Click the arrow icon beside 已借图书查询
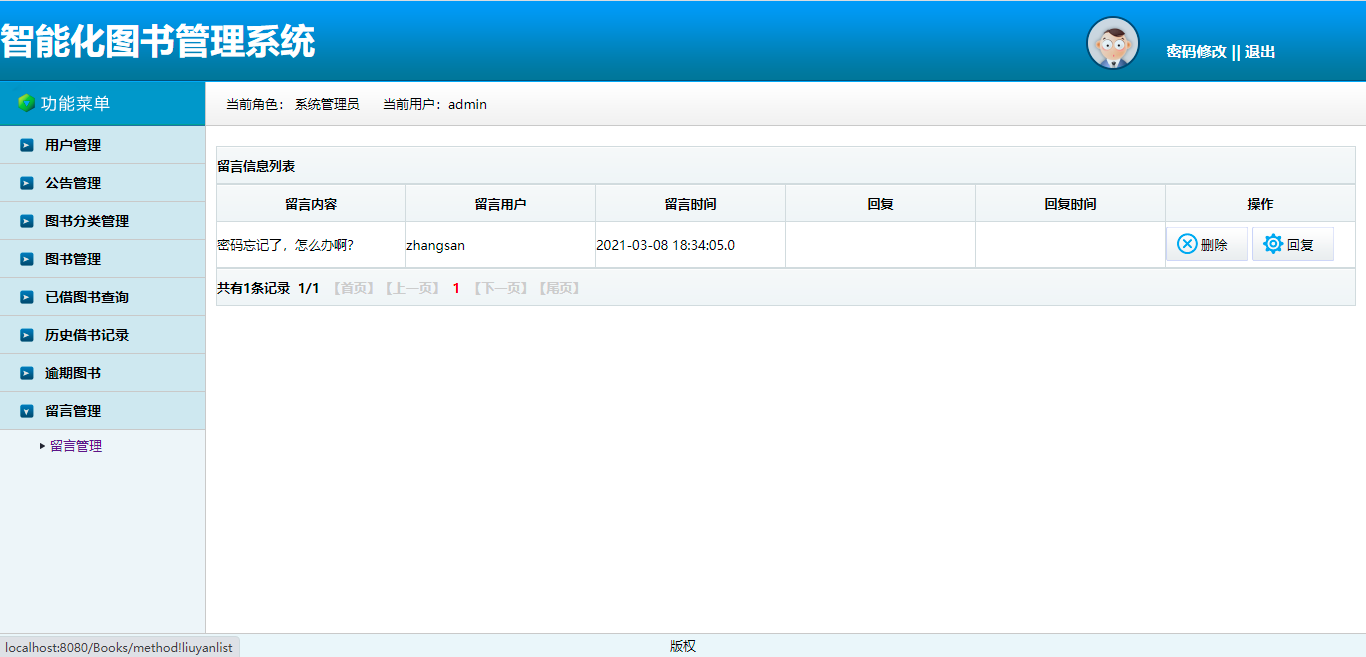Image resolution: width=1366 pixels, height=657 pixels. pyautogui.click(x=27, y=297)
